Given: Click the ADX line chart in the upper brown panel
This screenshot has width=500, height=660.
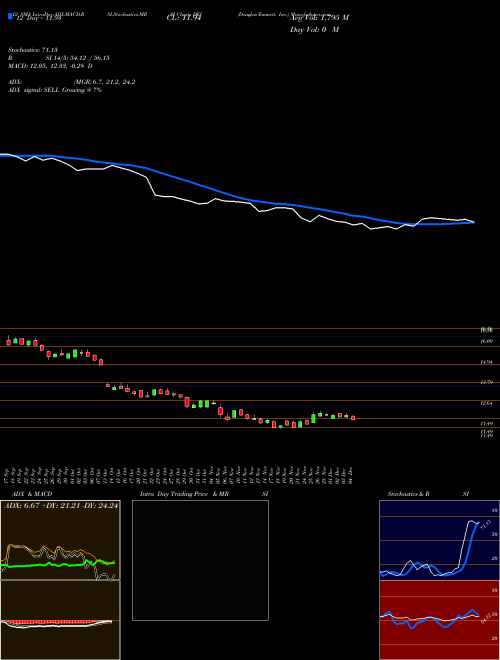Looking at the screenshot, I should coord(60,540).
